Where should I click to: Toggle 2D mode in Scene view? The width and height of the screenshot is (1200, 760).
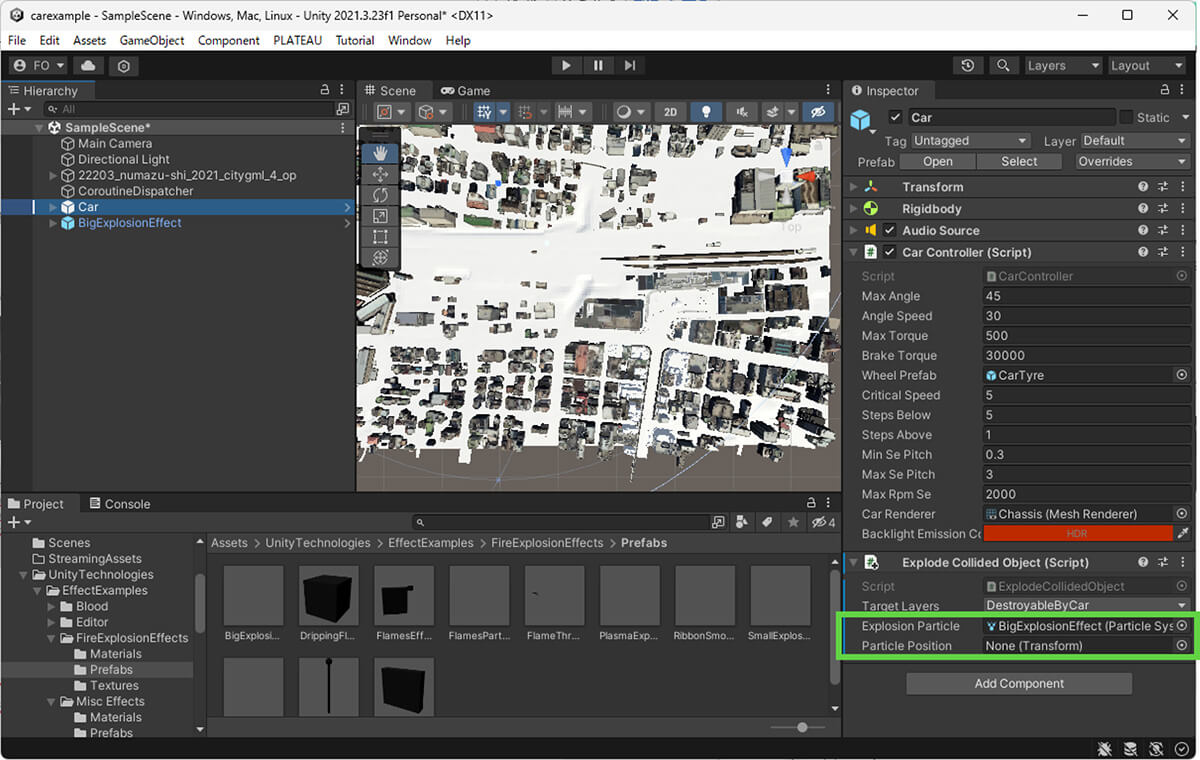(x=671, y=112)
